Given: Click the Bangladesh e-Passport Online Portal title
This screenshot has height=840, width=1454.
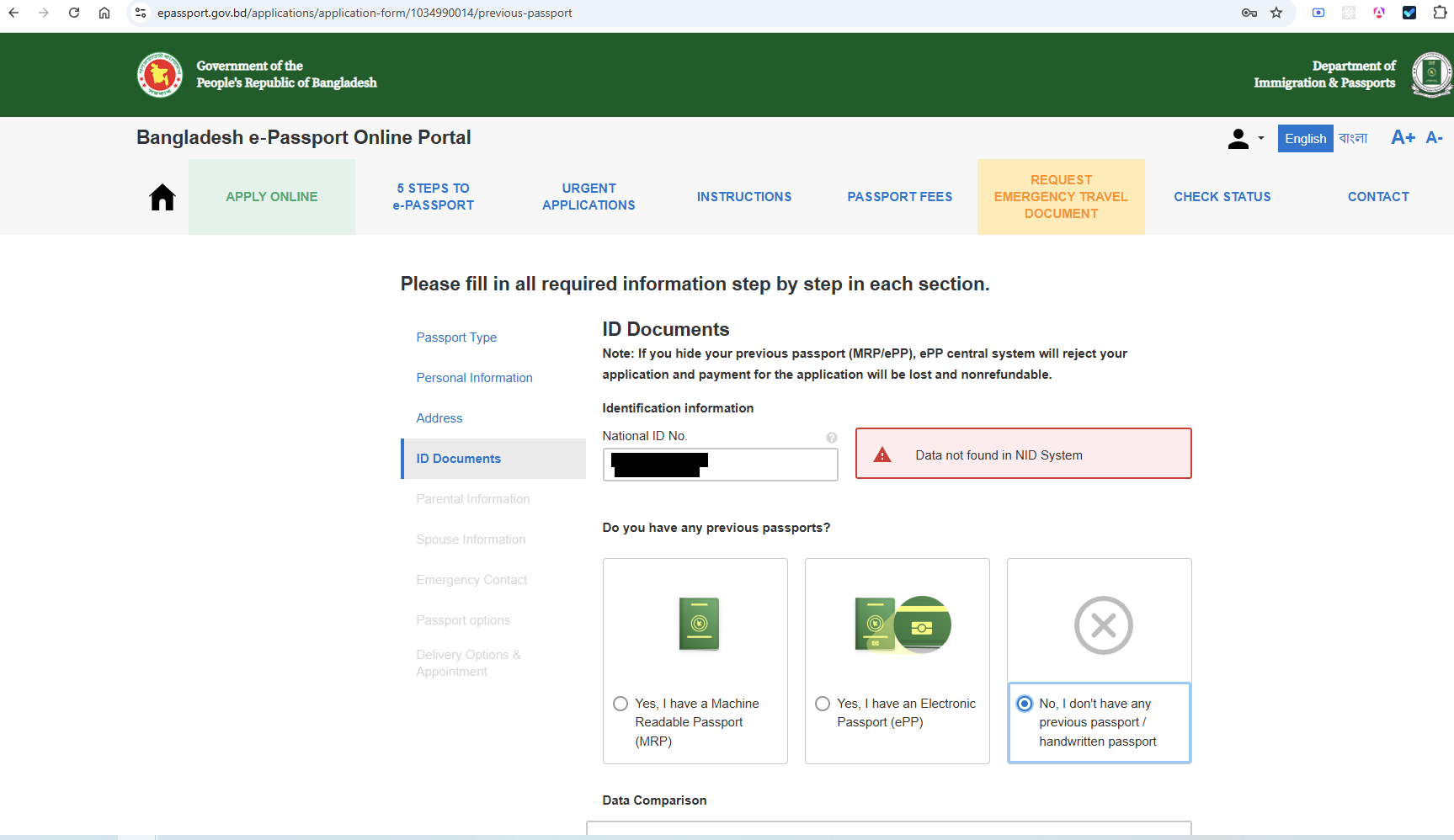Looking at the screenshot, I should coord(304,137).
